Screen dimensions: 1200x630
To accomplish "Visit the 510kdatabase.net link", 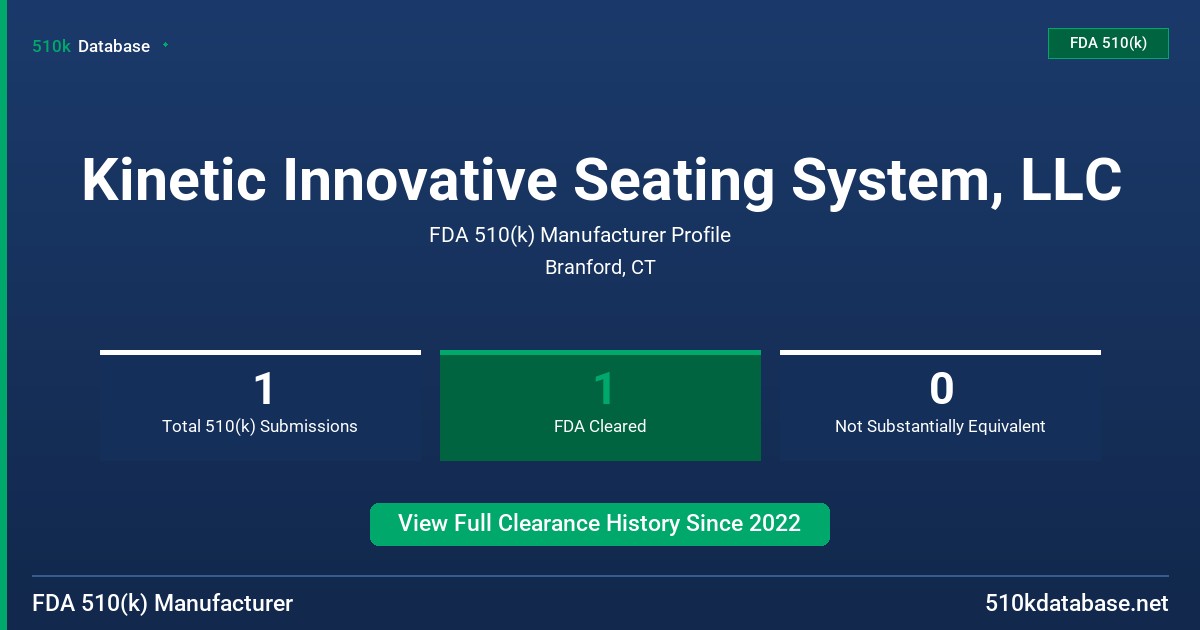I will [1076, 604].
